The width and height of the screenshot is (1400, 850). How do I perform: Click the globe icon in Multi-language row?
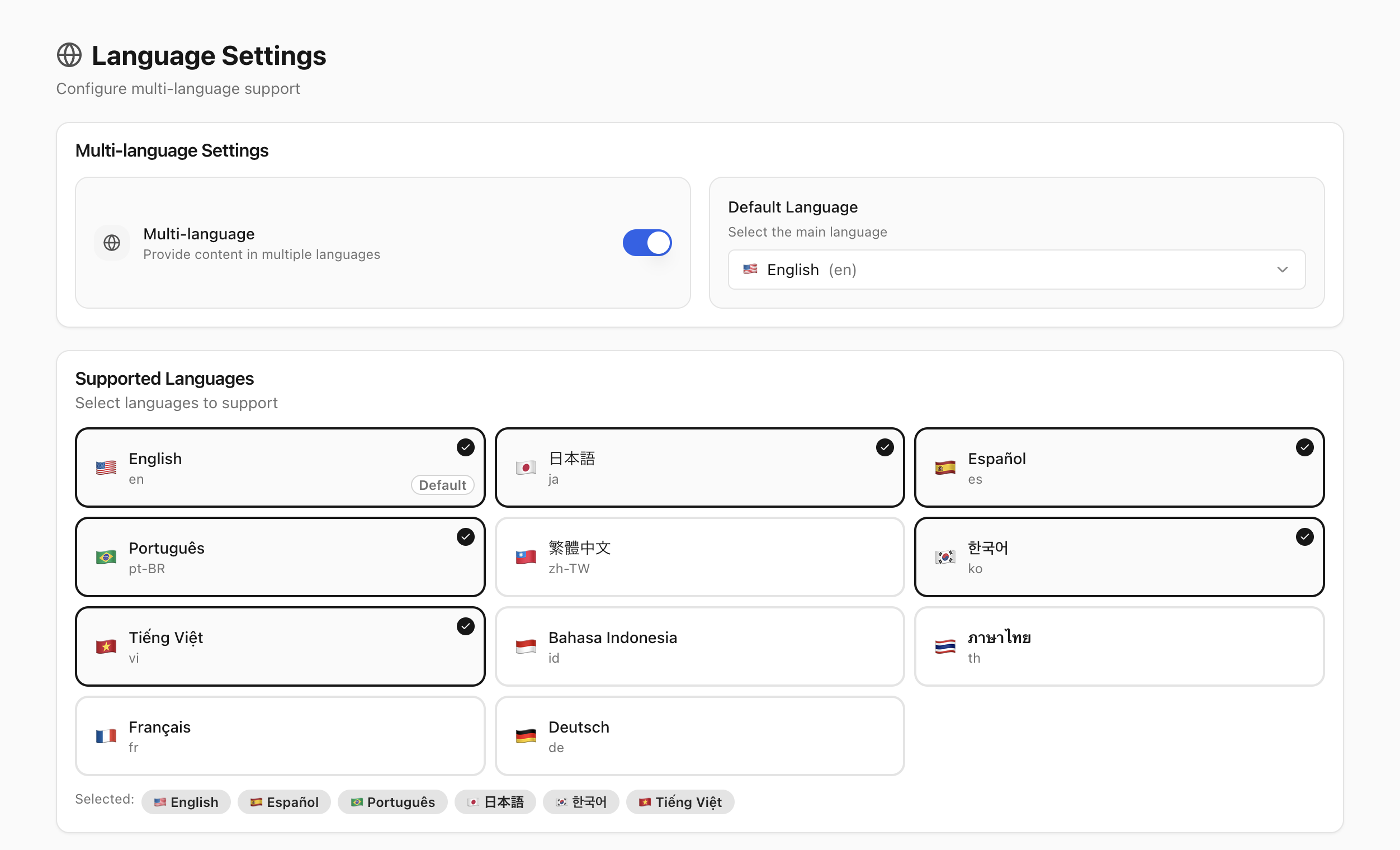[112, 243]
